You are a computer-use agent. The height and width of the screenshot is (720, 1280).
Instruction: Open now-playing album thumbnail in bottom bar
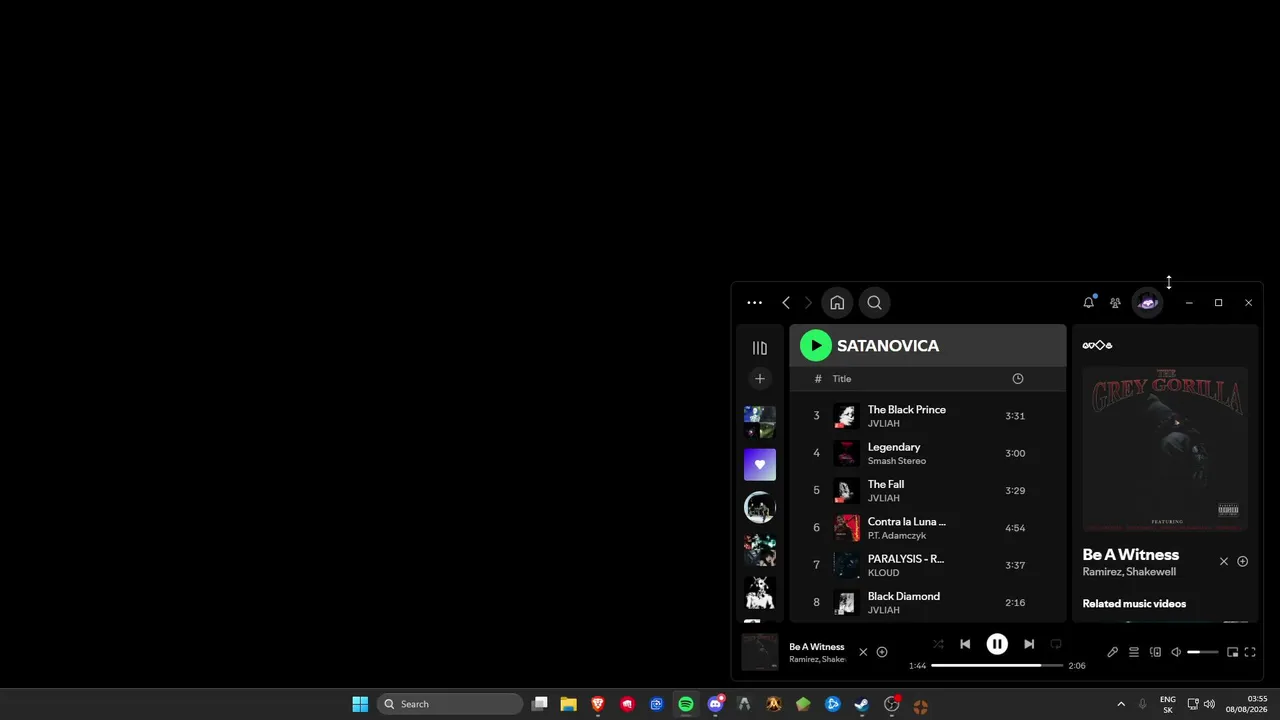(x=760, y=652)
